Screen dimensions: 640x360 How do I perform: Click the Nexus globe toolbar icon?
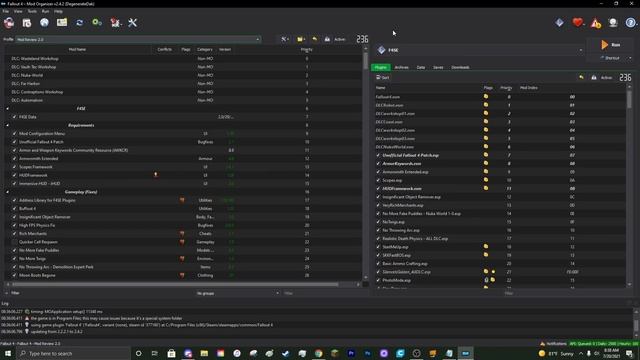tap(44, 23)
